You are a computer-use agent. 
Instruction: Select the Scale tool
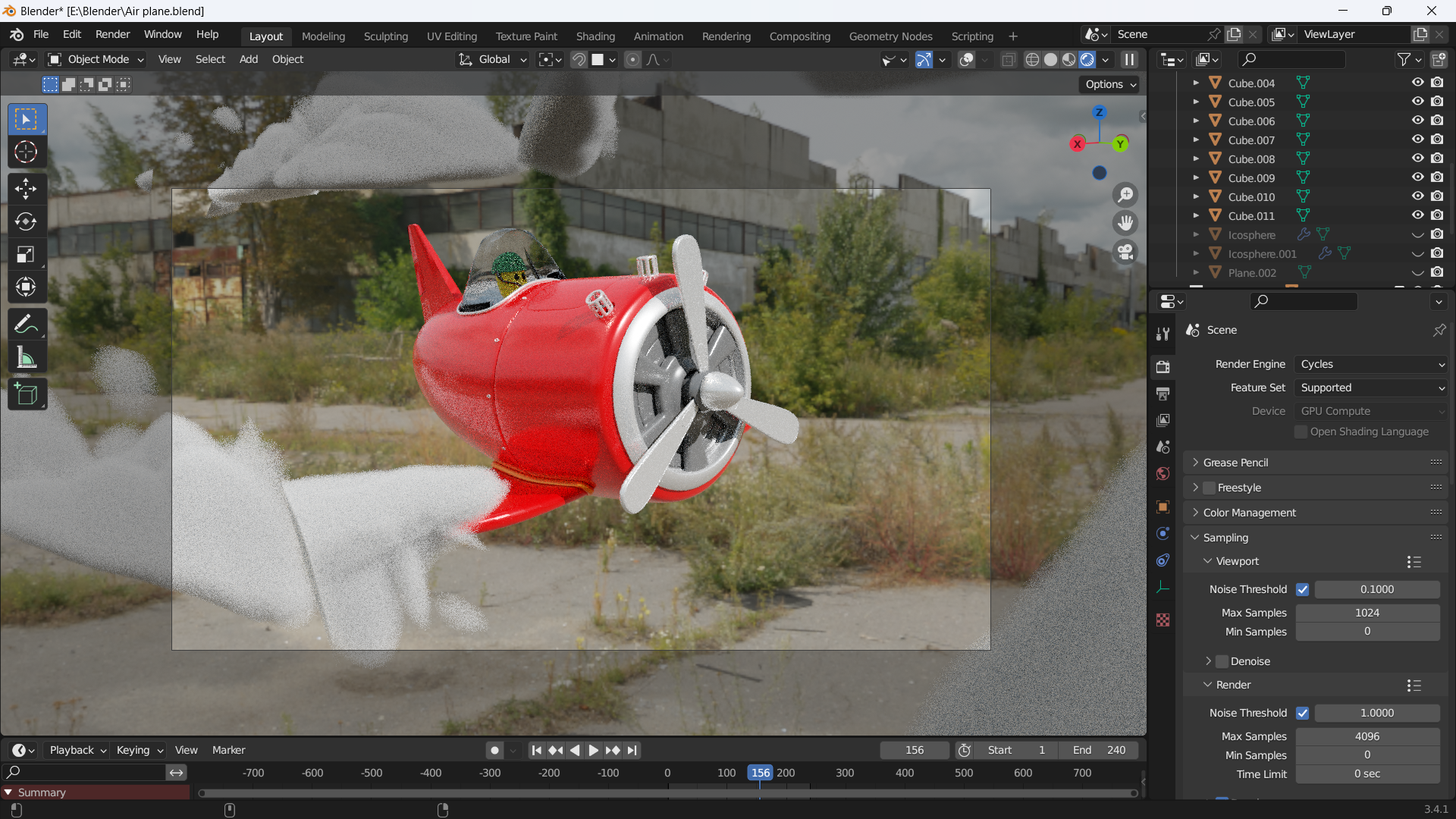point(27,254)
